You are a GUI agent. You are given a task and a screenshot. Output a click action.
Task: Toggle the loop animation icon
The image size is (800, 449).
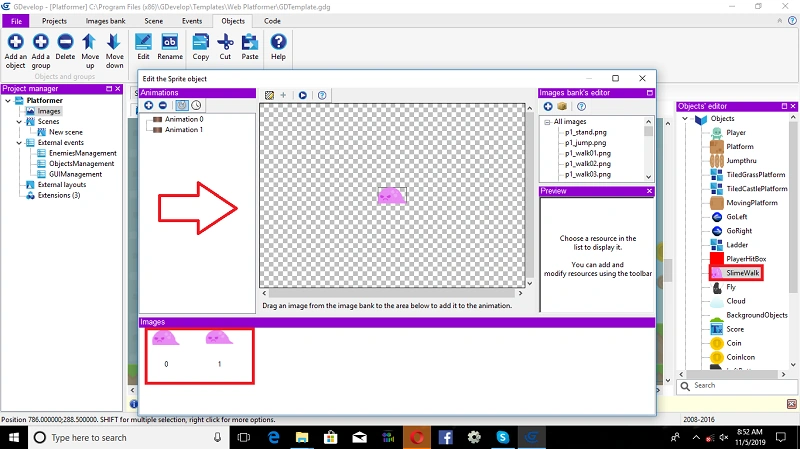[182, 105]
